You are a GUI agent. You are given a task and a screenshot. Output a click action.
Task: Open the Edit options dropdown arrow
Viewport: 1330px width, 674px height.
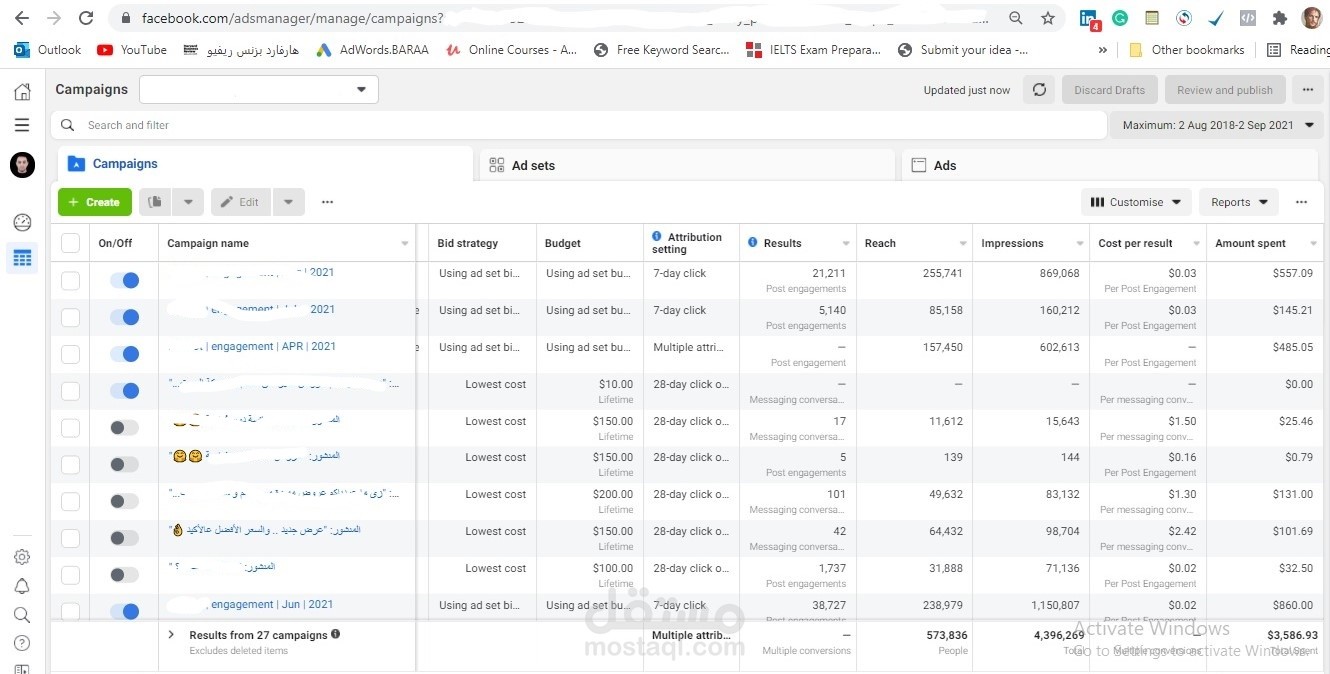(x=288, y=202)
